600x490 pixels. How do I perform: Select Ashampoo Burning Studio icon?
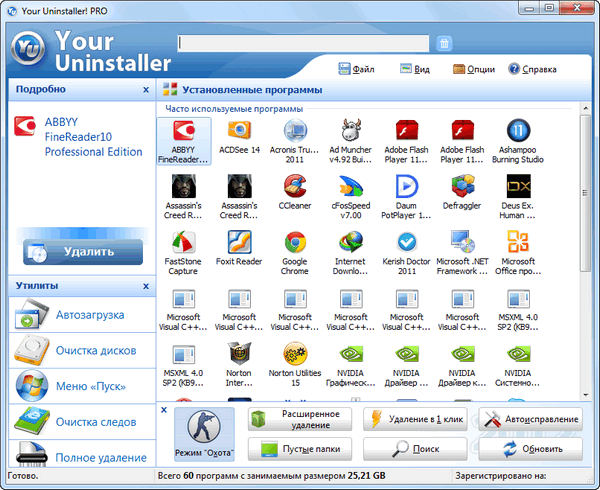(x=518, y=130)
